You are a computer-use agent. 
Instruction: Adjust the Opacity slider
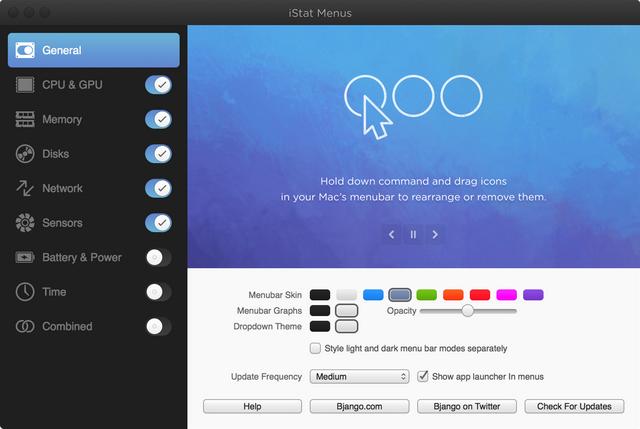point(467,311)
